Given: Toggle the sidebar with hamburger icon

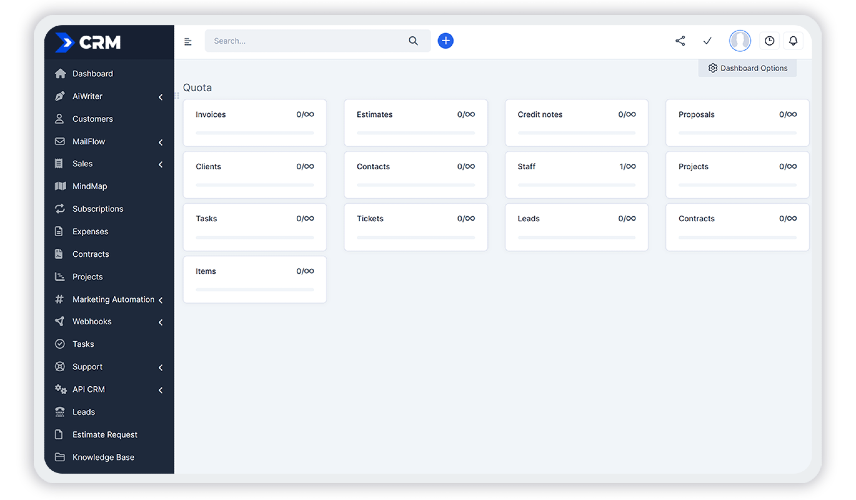Looking at the screenshot, I should (x=188, y=41).
